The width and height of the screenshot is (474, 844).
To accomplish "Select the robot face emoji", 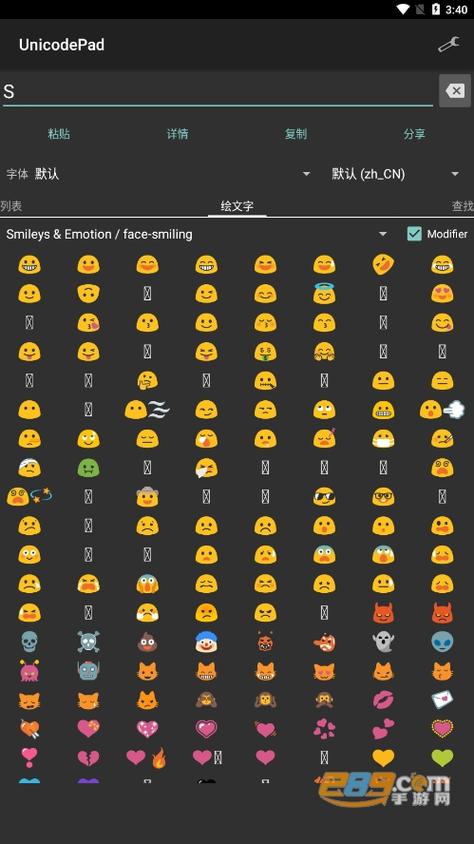I will pos(88,671).
